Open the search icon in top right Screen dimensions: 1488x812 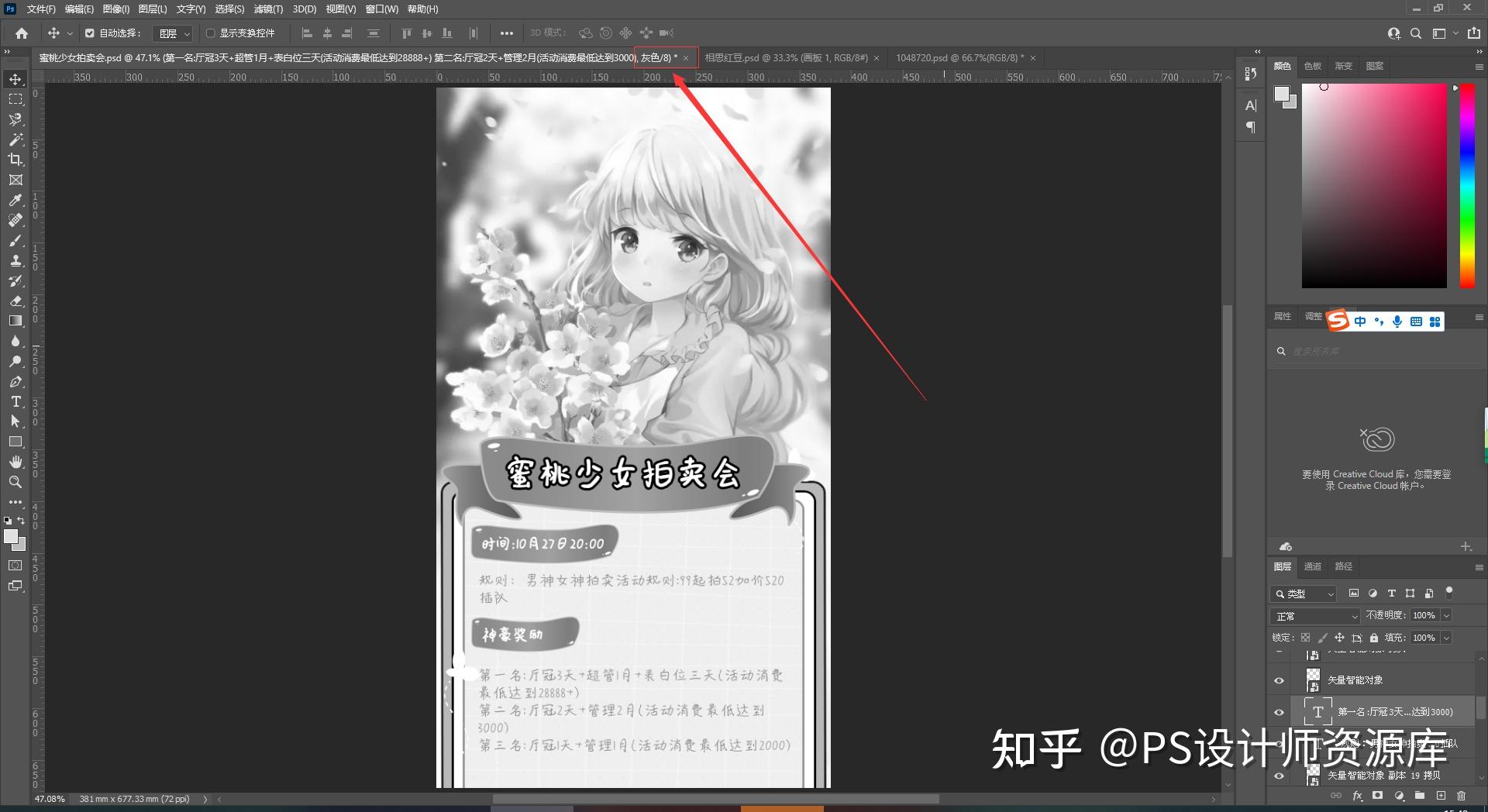coord(1416,33)
